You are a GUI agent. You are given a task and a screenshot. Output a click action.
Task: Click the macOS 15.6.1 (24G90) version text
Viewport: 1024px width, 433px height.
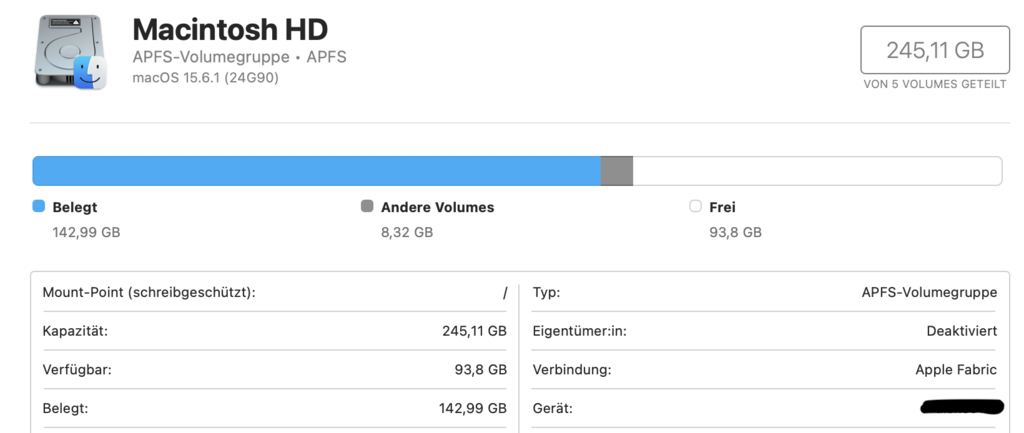tap(205, 77)
